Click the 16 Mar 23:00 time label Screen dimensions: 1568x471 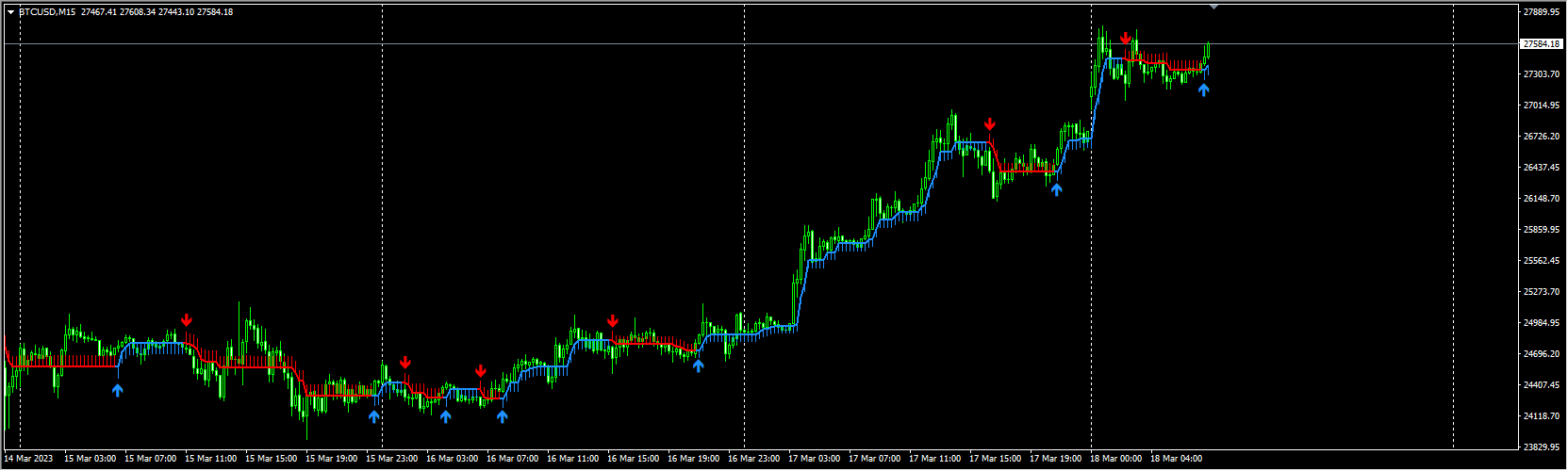click(x=754, y=459)
